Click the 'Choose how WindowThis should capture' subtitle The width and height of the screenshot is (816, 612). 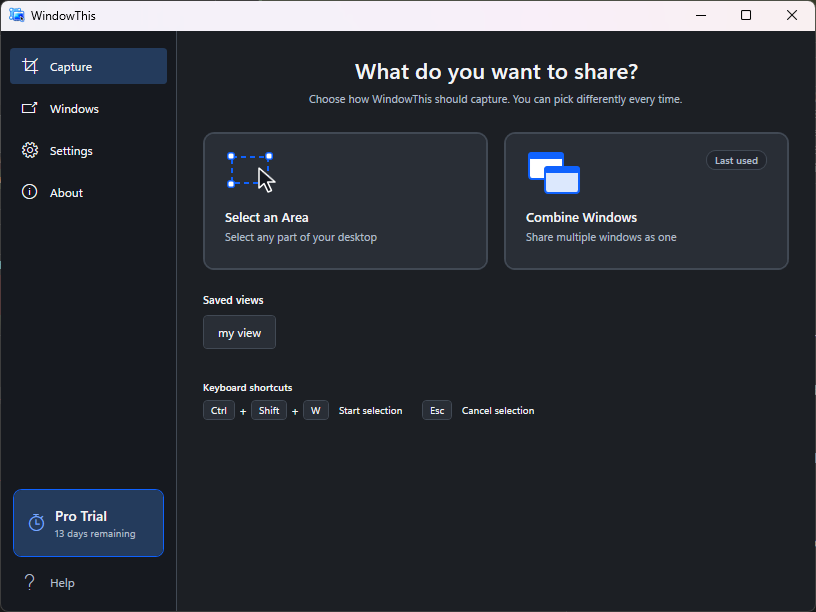pyautogui.click(x=495, y=99)
